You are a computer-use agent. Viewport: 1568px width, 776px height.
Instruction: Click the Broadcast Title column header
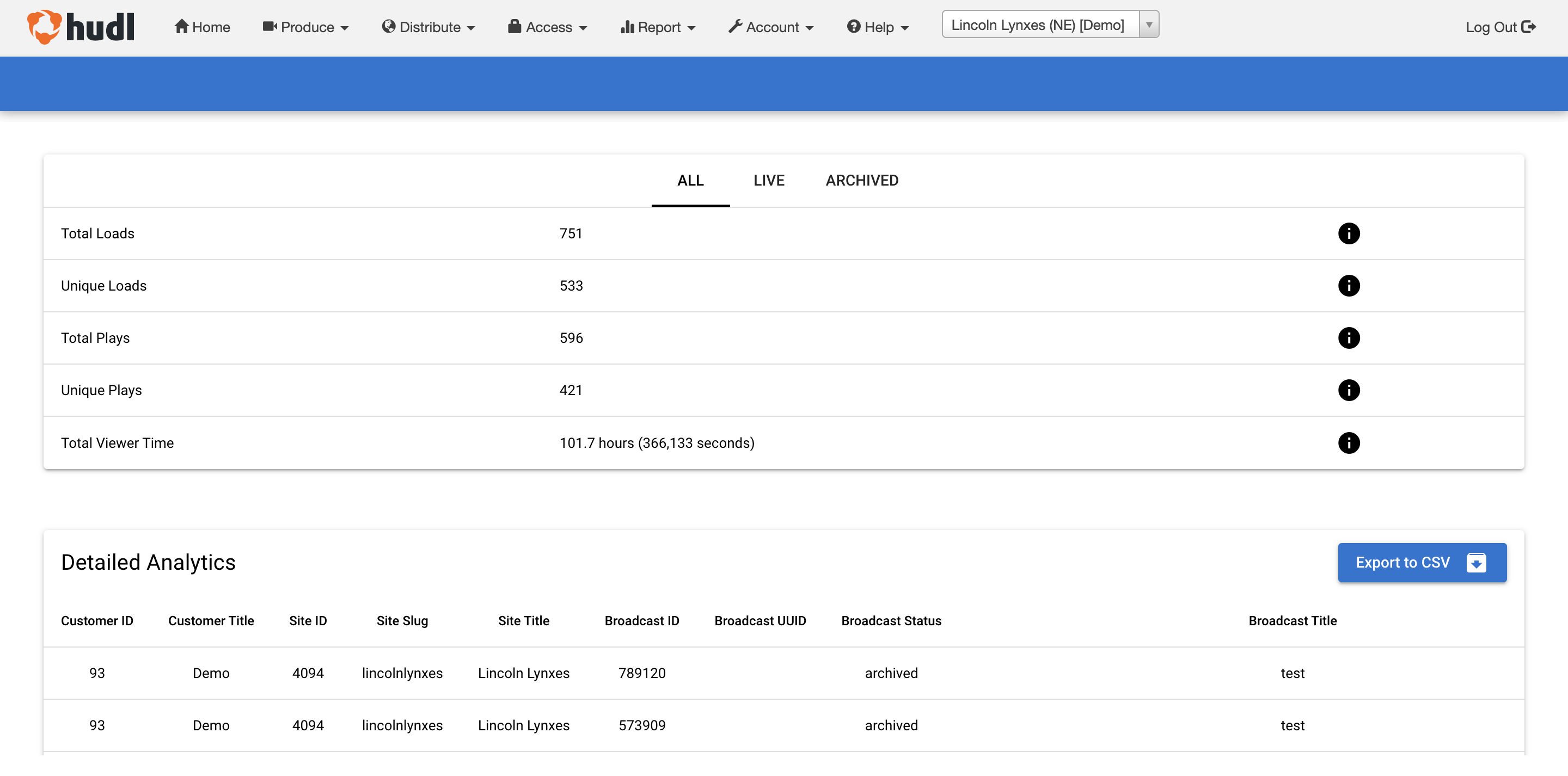[1293, 620]
